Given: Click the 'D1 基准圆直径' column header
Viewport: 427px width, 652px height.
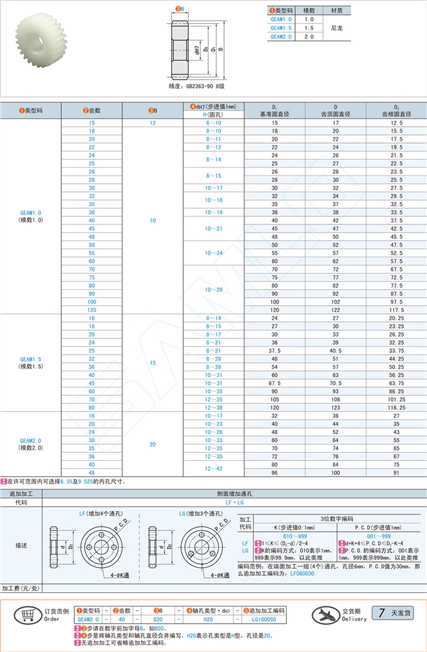Looking at the screenshot, I should 275,111.
